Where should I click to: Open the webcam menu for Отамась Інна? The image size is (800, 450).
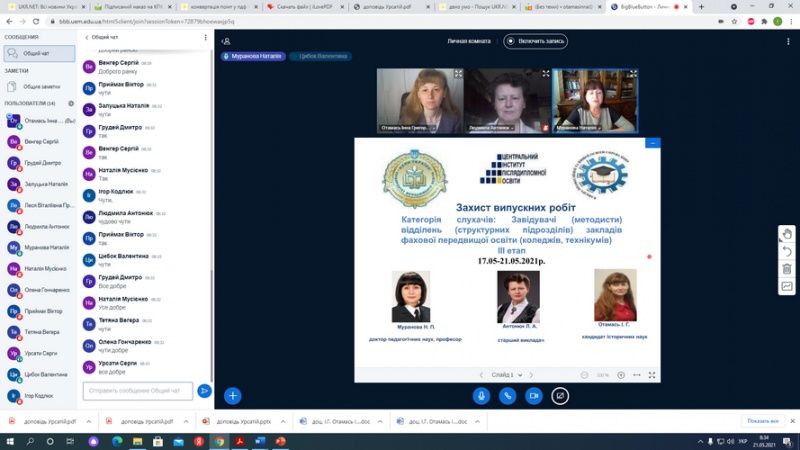(407, 128)
